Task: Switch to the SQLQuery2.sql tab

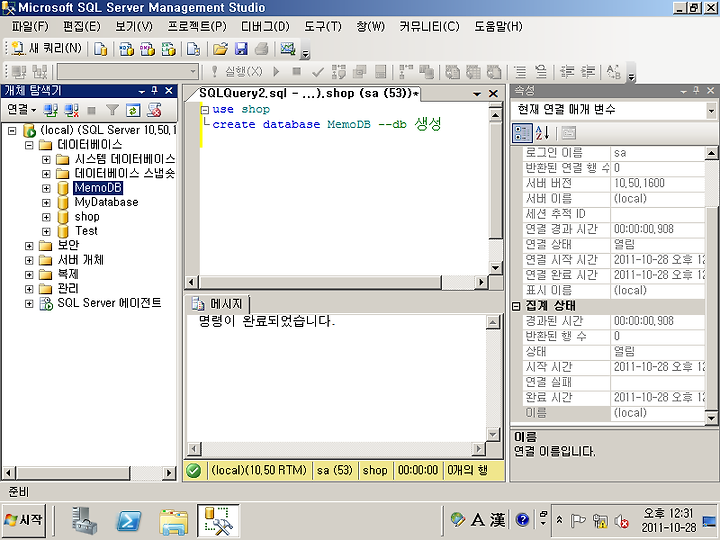Action: click(309, 93)
